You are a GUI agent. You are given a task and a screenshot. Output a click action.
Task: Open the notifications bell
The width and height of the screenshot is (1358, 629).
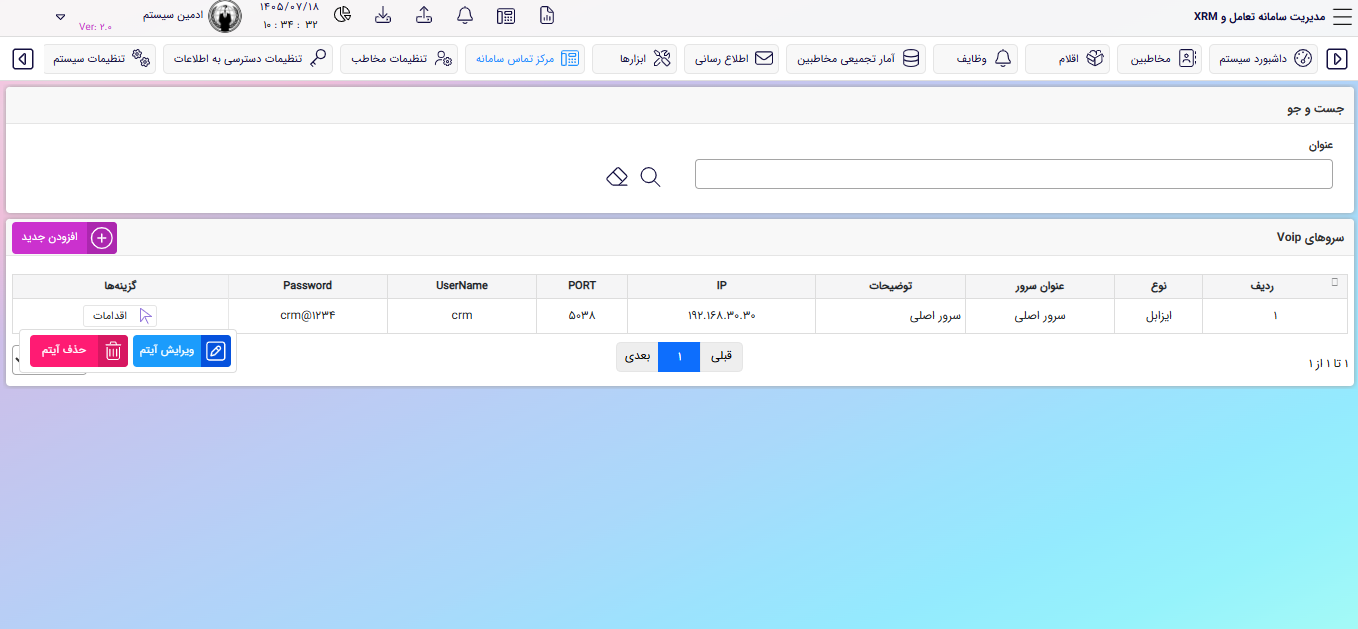tap(465, 15)
